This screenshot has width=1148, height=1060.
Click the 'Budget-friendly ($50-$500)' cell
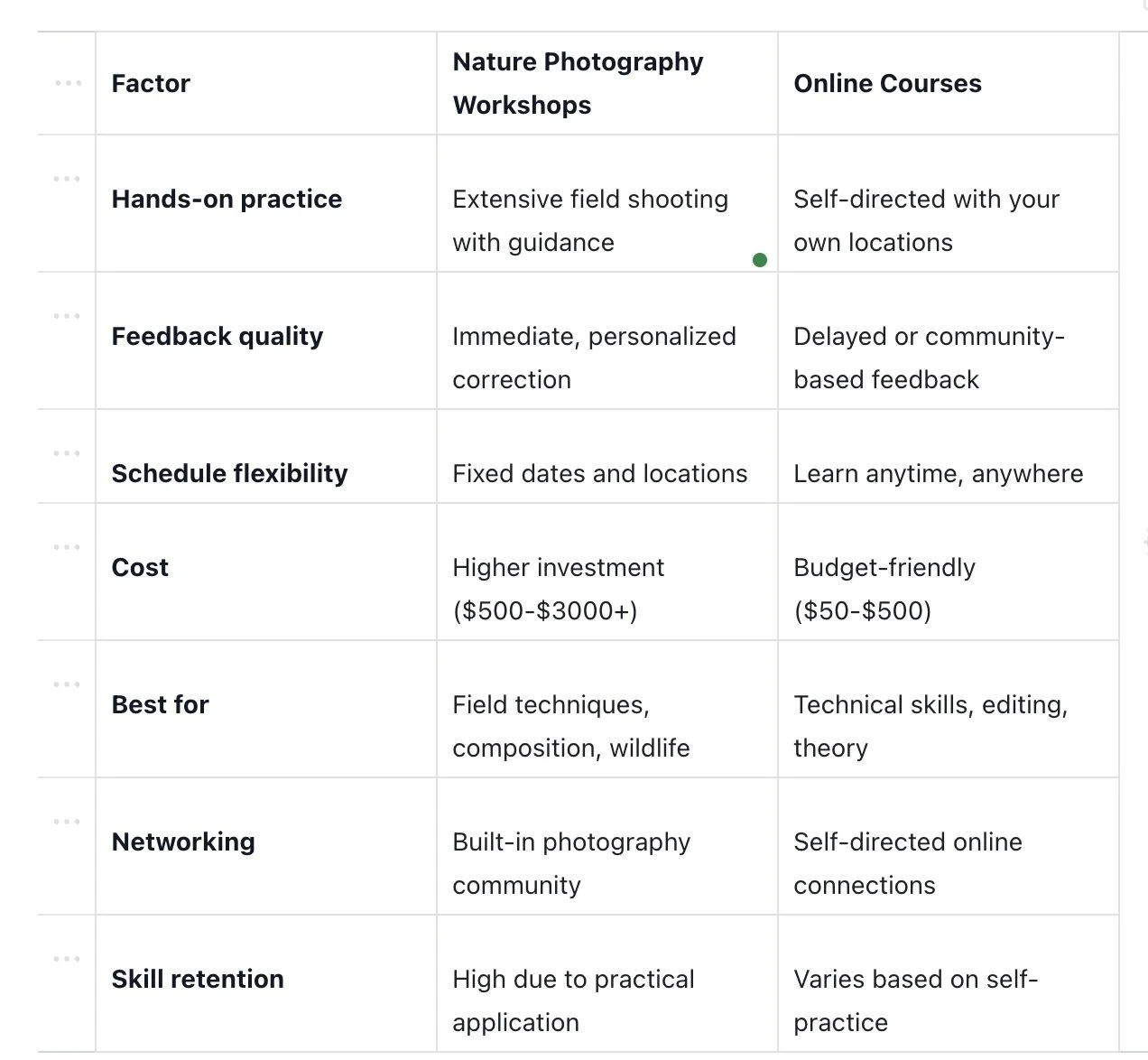pos(884,589)
